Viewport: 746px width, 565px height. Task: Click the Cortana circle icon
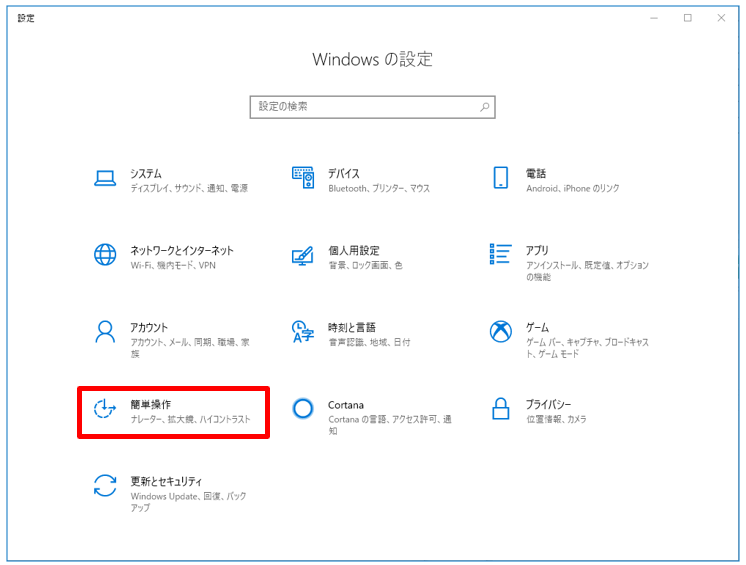pos(302,409)
